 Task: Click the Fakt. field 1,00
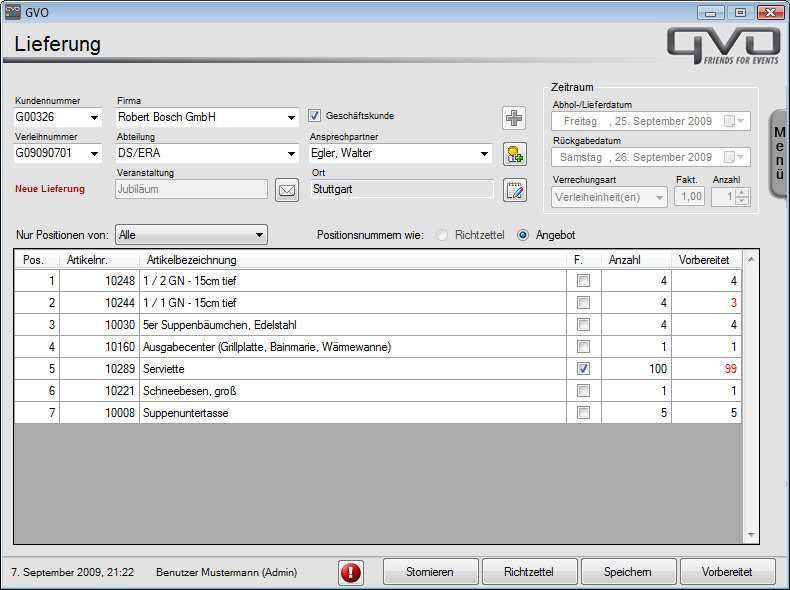690,196
